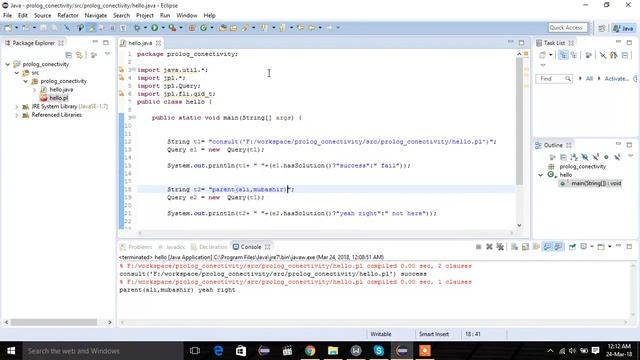Toggle show console when standard out changes
The image size is (640, 360).
547,247
